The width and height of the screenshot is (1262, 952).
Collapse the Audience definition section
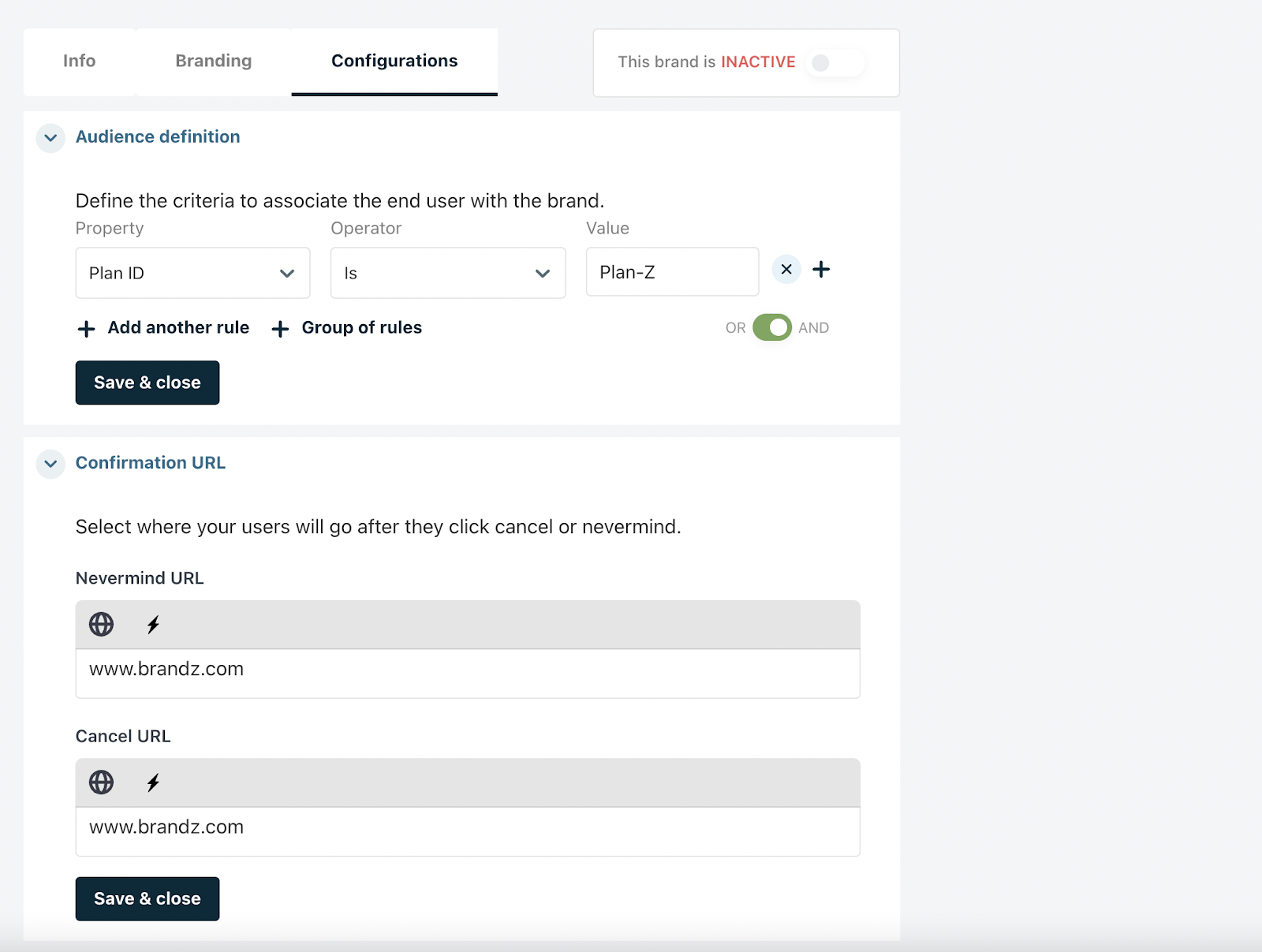(50, 138)
